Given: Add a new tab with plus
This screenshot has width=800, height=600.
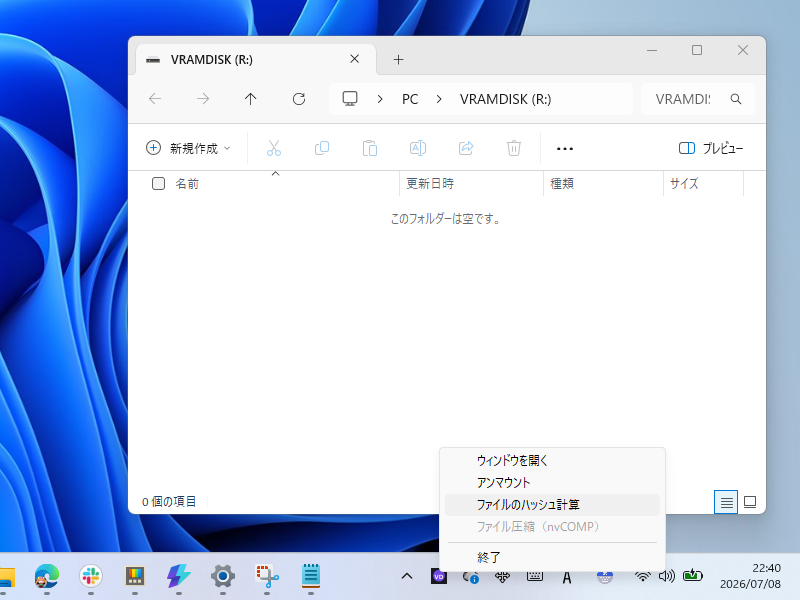Looking at the screenshot, I should coord(398,60).
